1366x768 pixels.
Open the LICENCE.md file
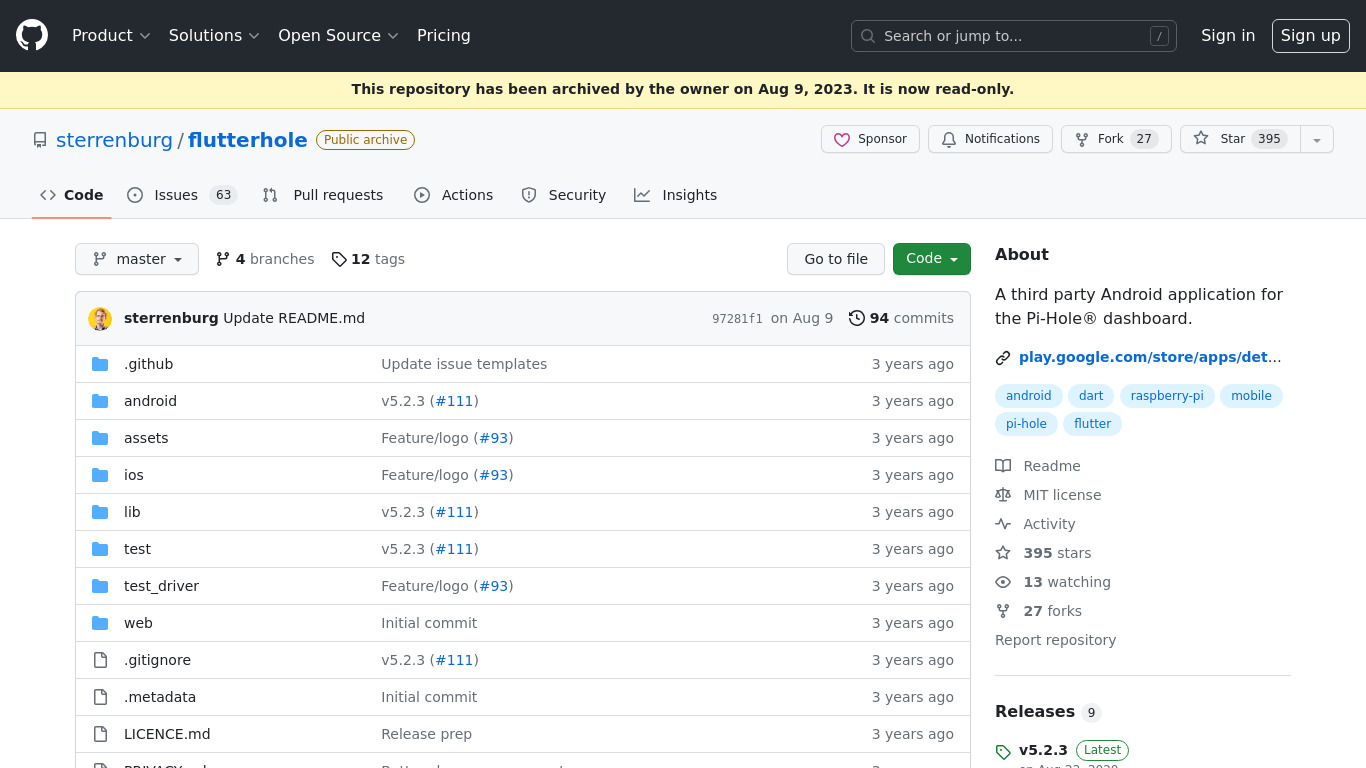(167, 734)
